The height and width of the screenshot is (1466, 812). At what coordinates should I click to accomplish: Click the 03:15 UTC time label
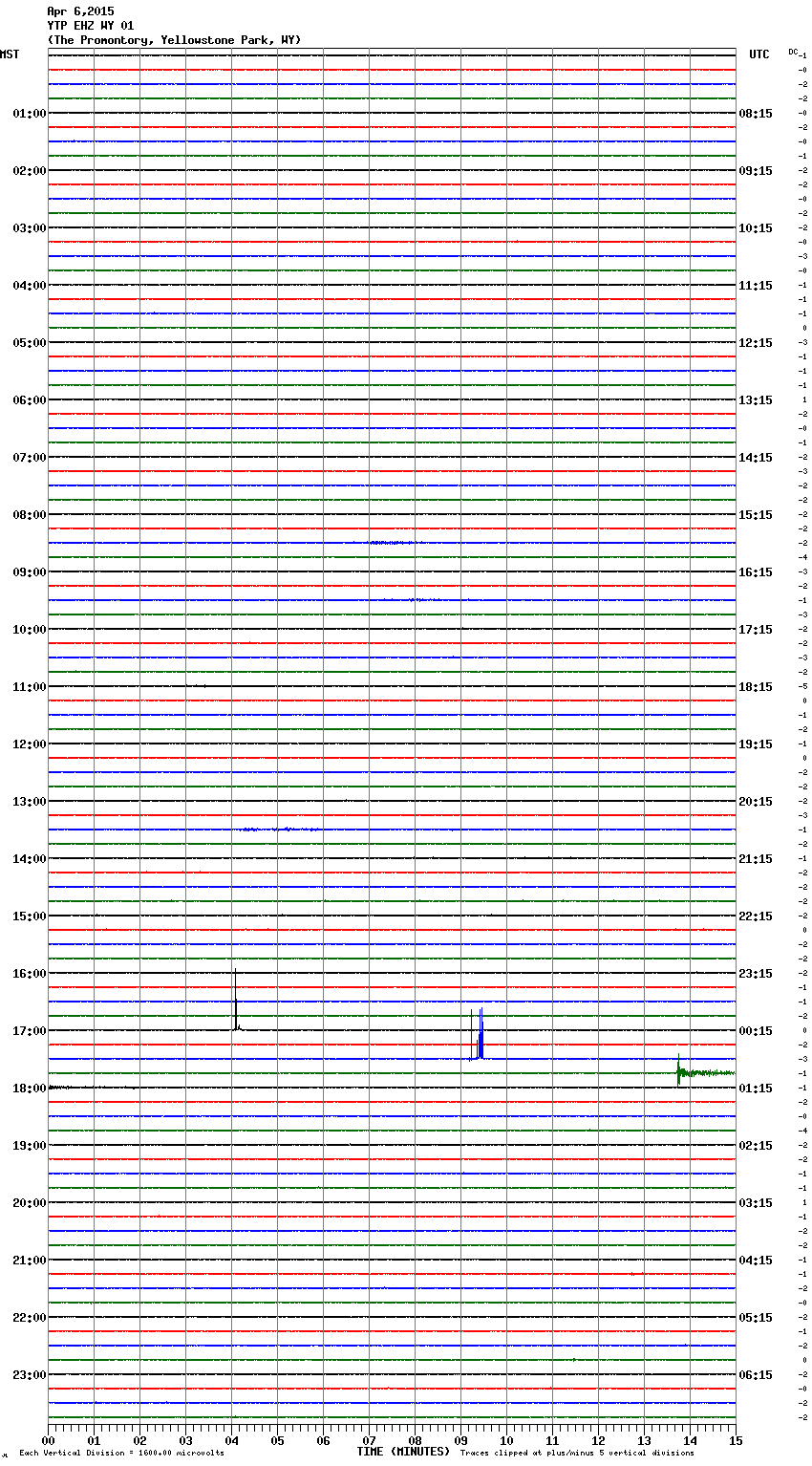pos(756,1203)
